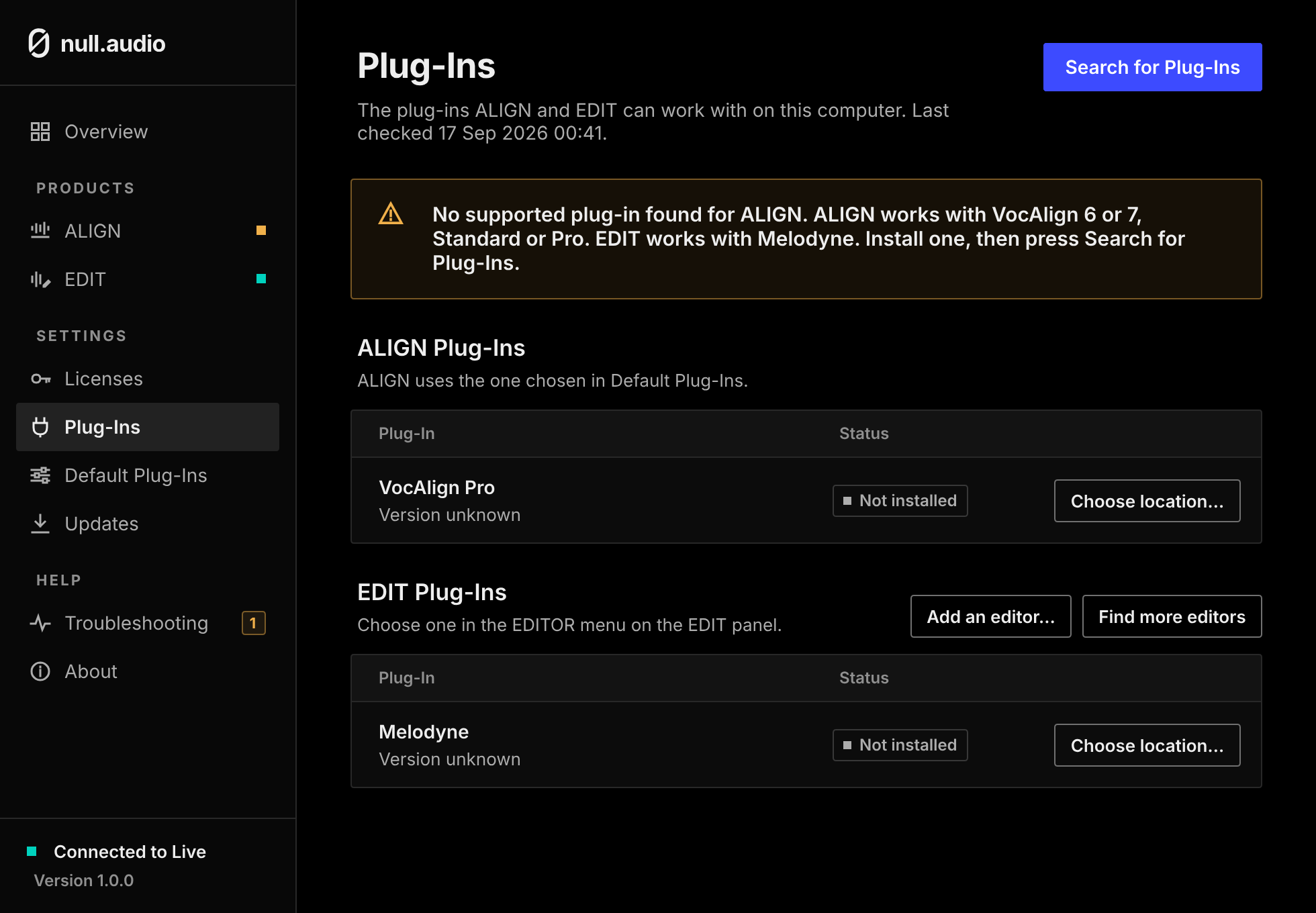Click the Updates download icon
1316x913 pixels.
(x=40, y=524)
